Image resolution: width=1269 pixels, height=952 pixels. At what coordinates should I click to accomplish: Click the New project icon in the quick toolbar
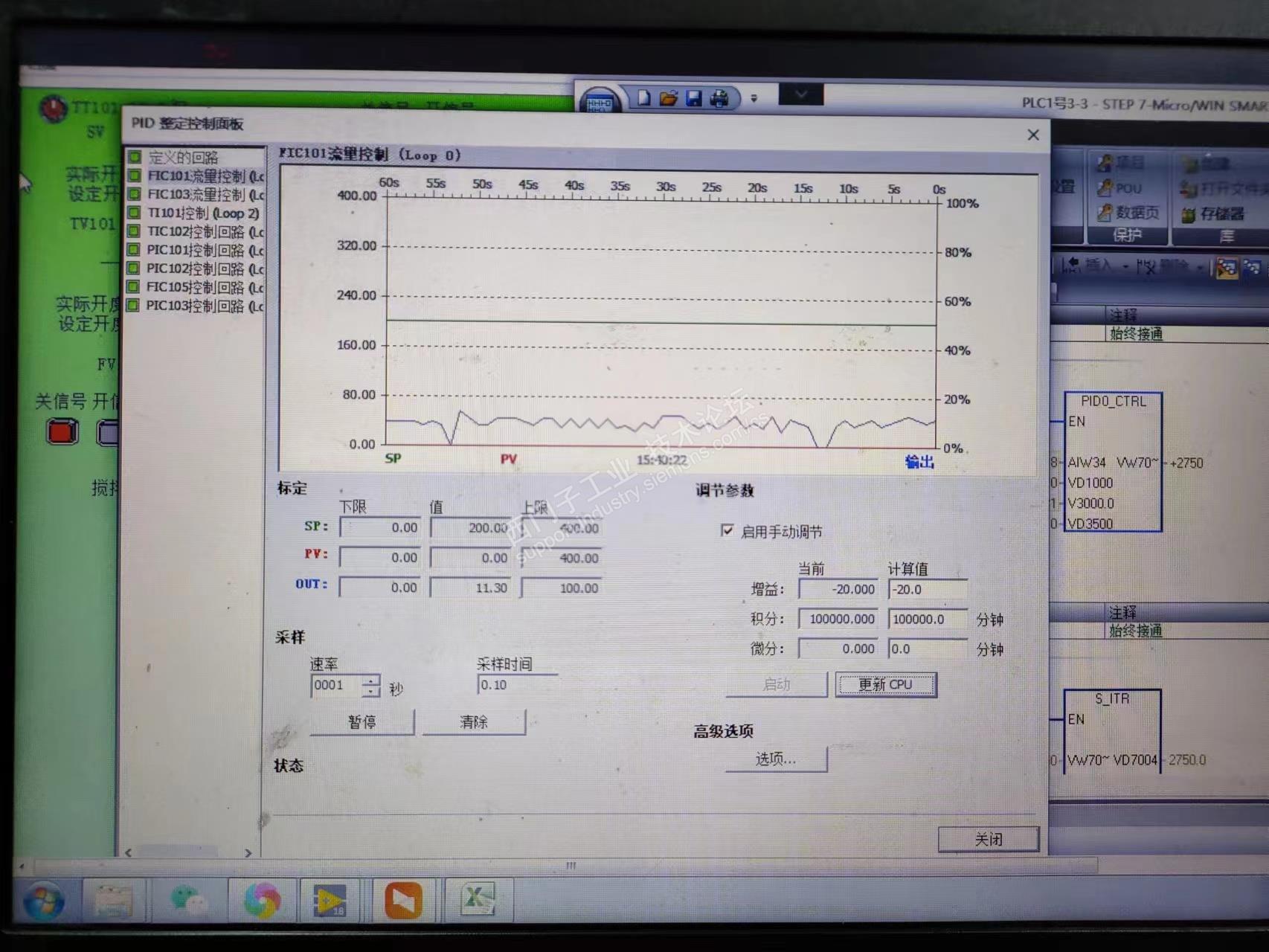tap(643, 98)
